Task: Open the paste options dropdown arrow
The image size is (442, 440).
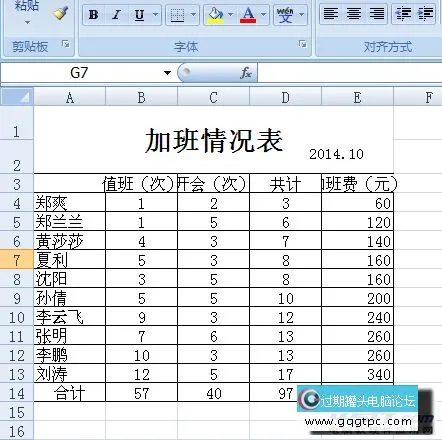Action: pyautogui.click(x=27, y=23)
